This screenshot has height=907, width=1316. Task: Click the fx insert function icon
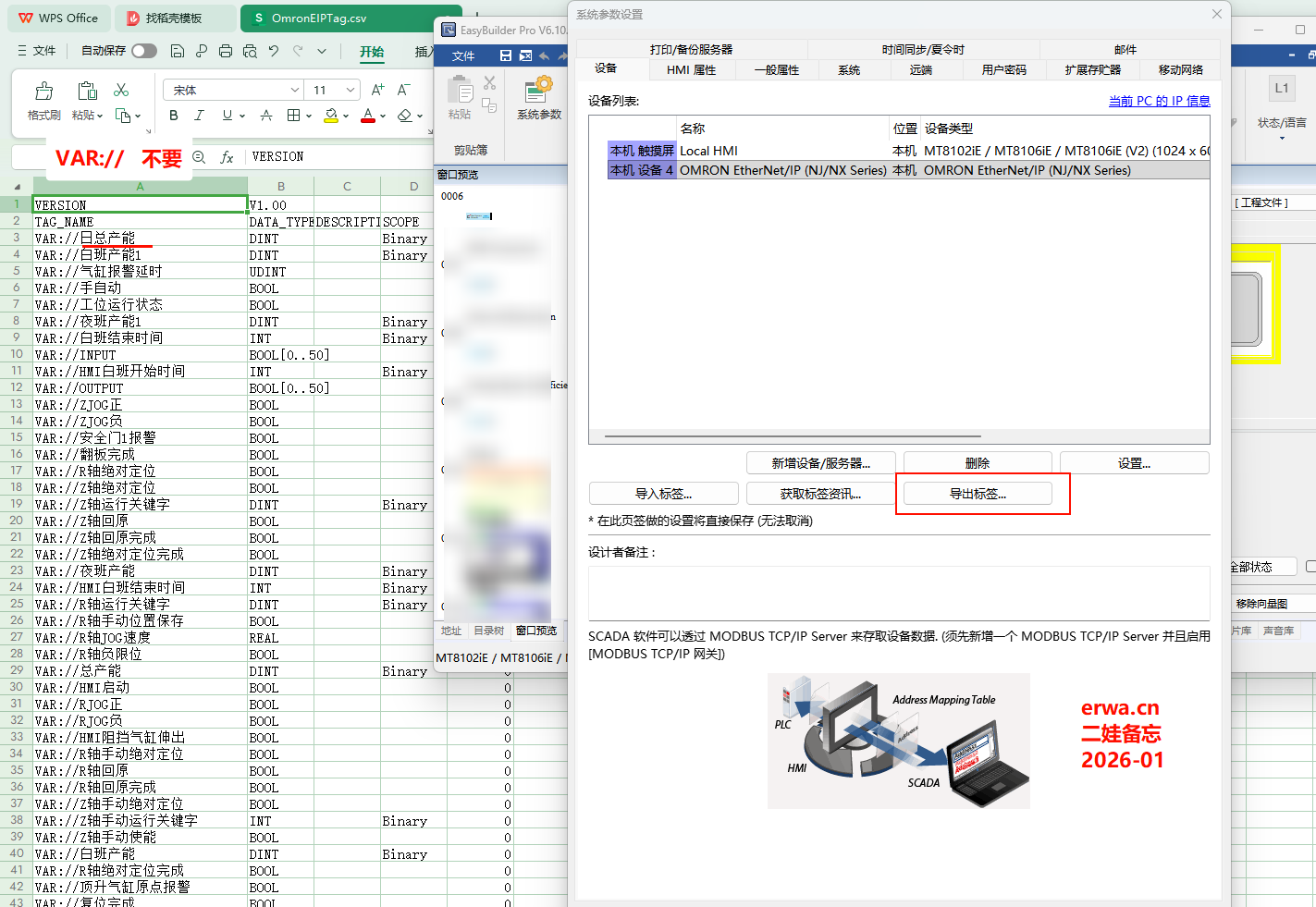tap(227, 157)
